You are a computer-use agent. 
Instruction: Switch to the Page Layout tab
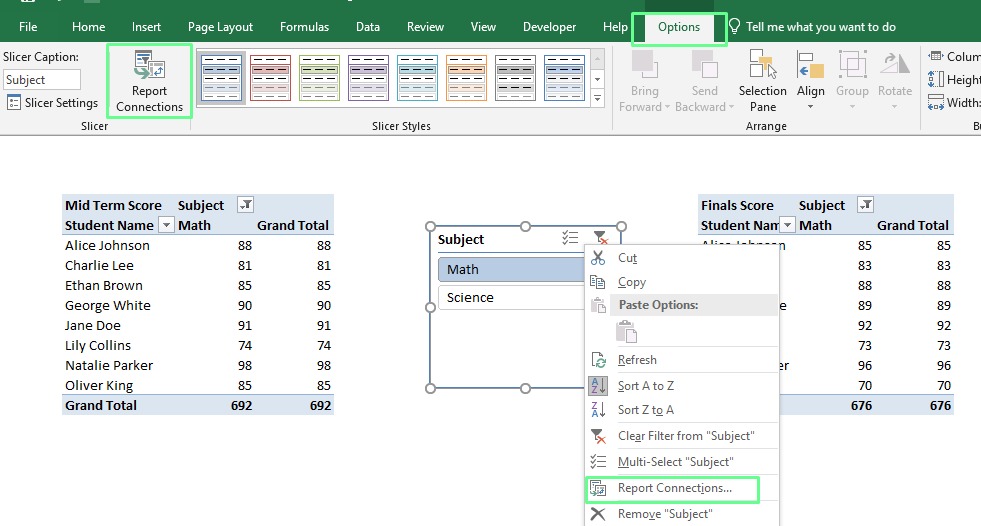(x=220, y=27)
